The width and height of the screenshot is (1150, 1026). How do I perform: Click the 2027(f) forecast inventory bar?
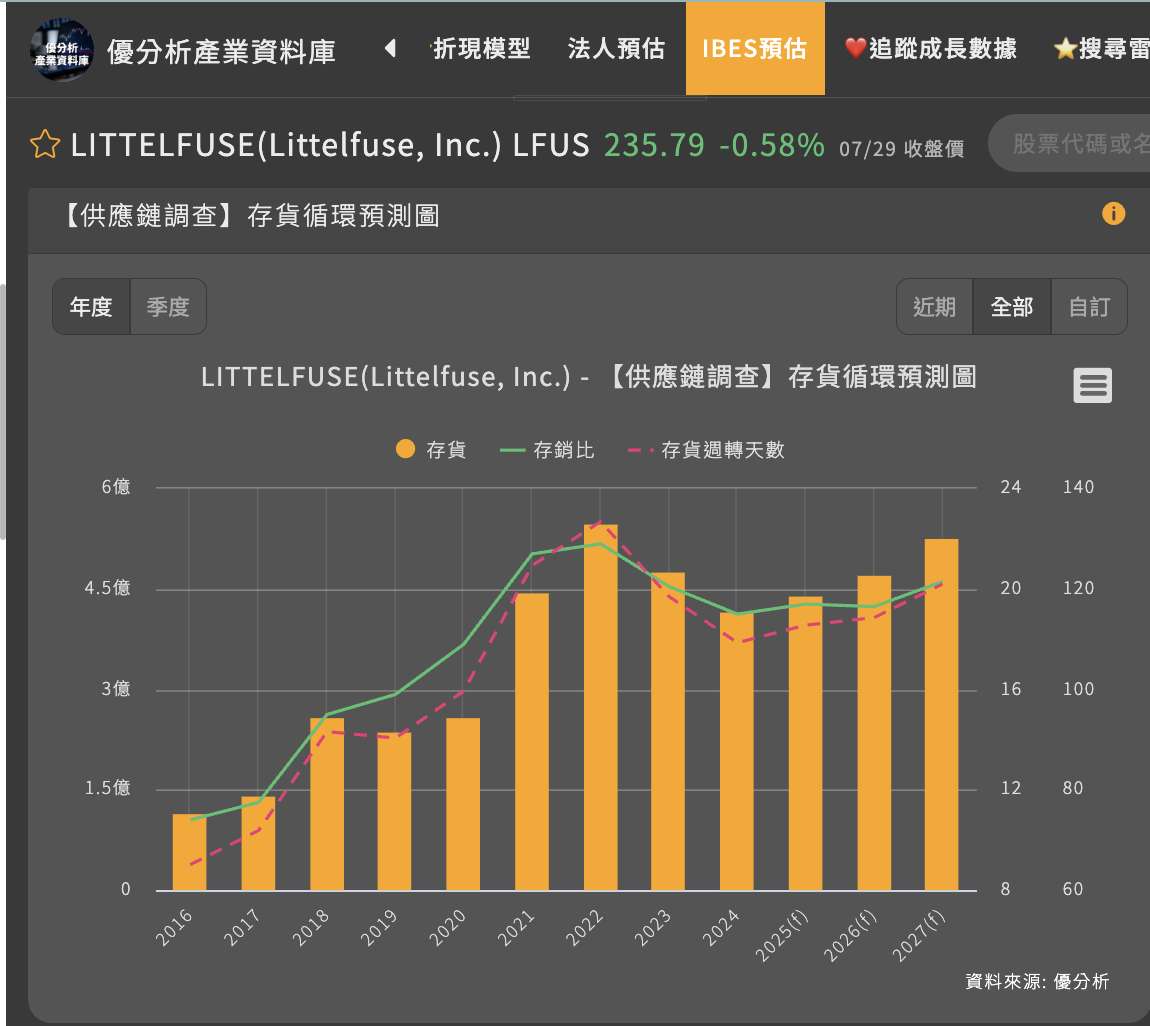(x=942, y=714)
